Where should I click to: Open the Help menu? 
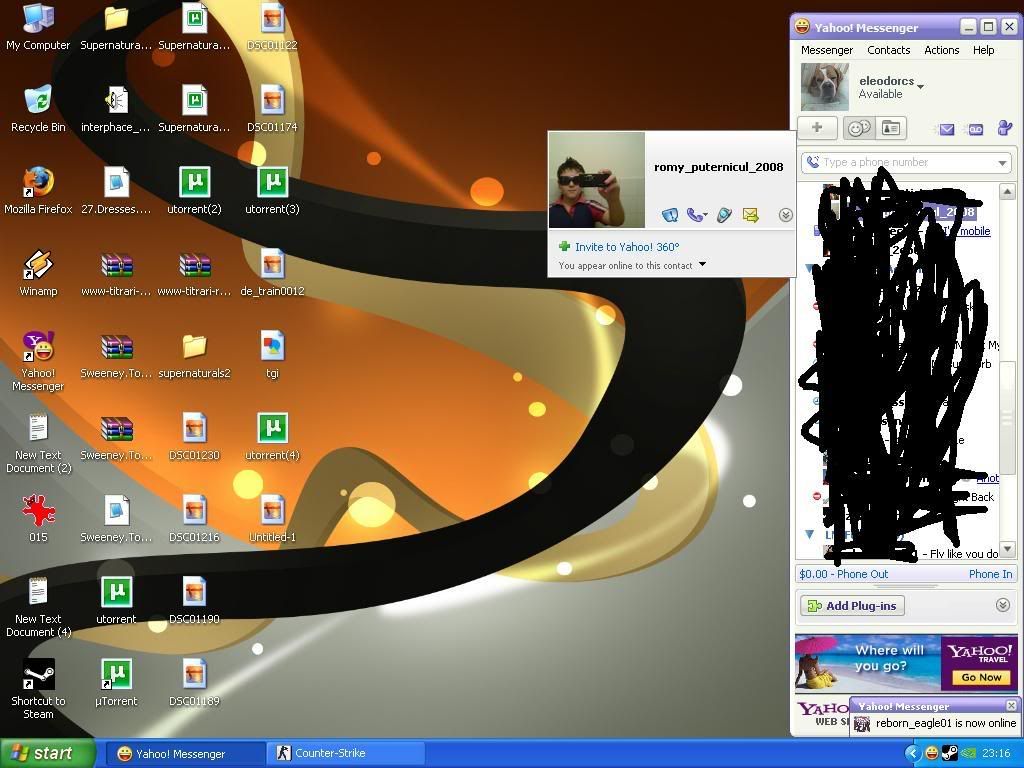pyautogui.click(x=984, y=50)
